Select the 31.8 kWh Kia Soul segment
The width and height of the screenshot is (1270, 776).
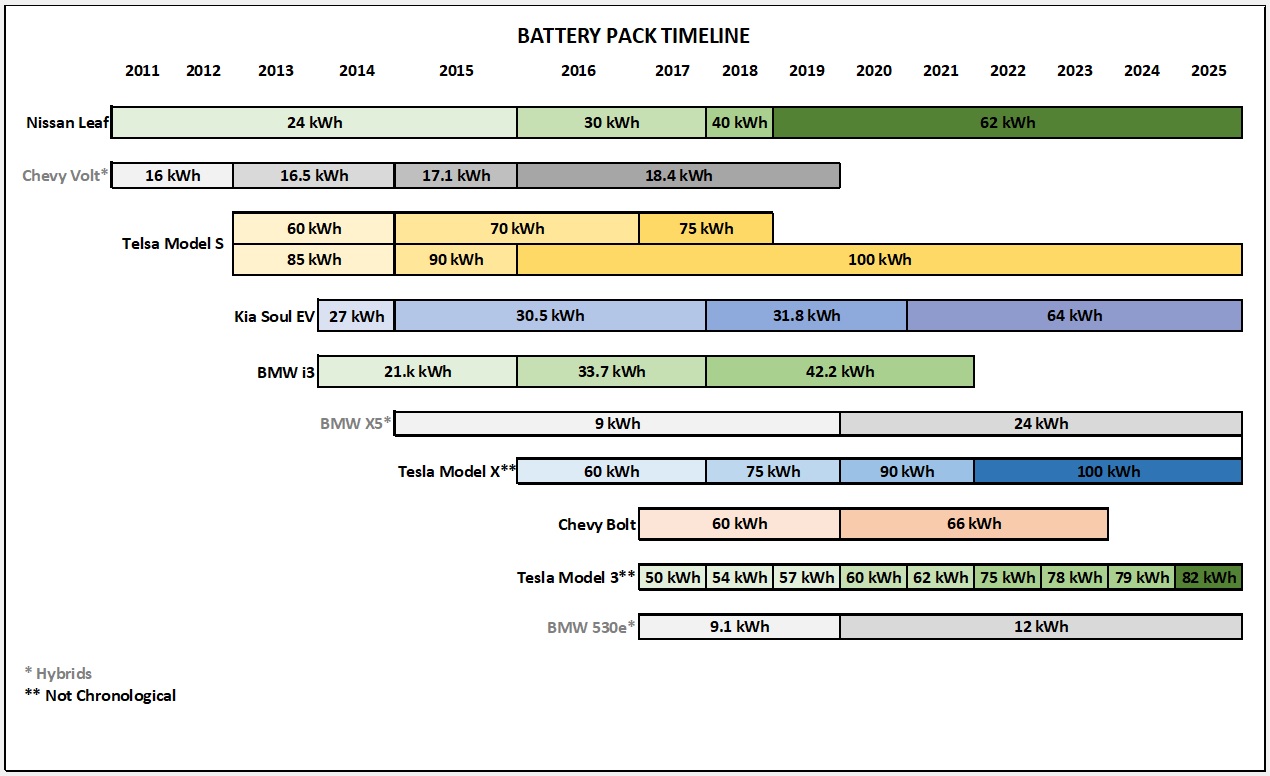pos(807,316)
